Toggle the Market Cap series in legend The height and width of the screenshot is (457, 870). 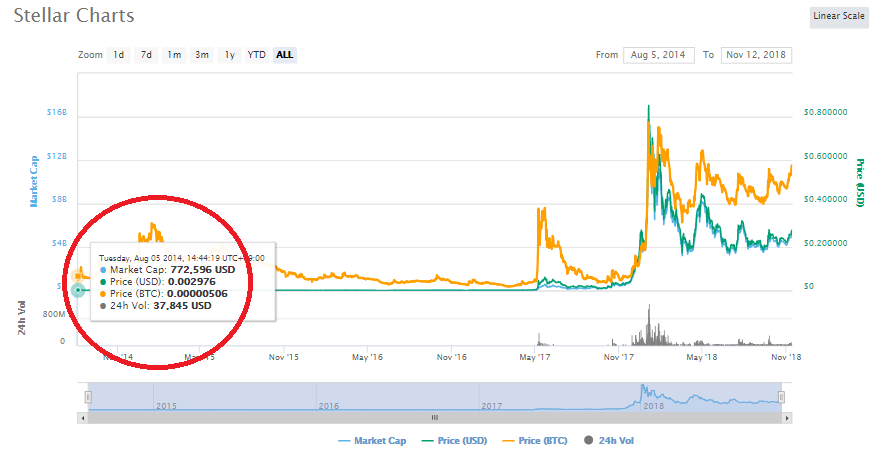tap(372, 441)
